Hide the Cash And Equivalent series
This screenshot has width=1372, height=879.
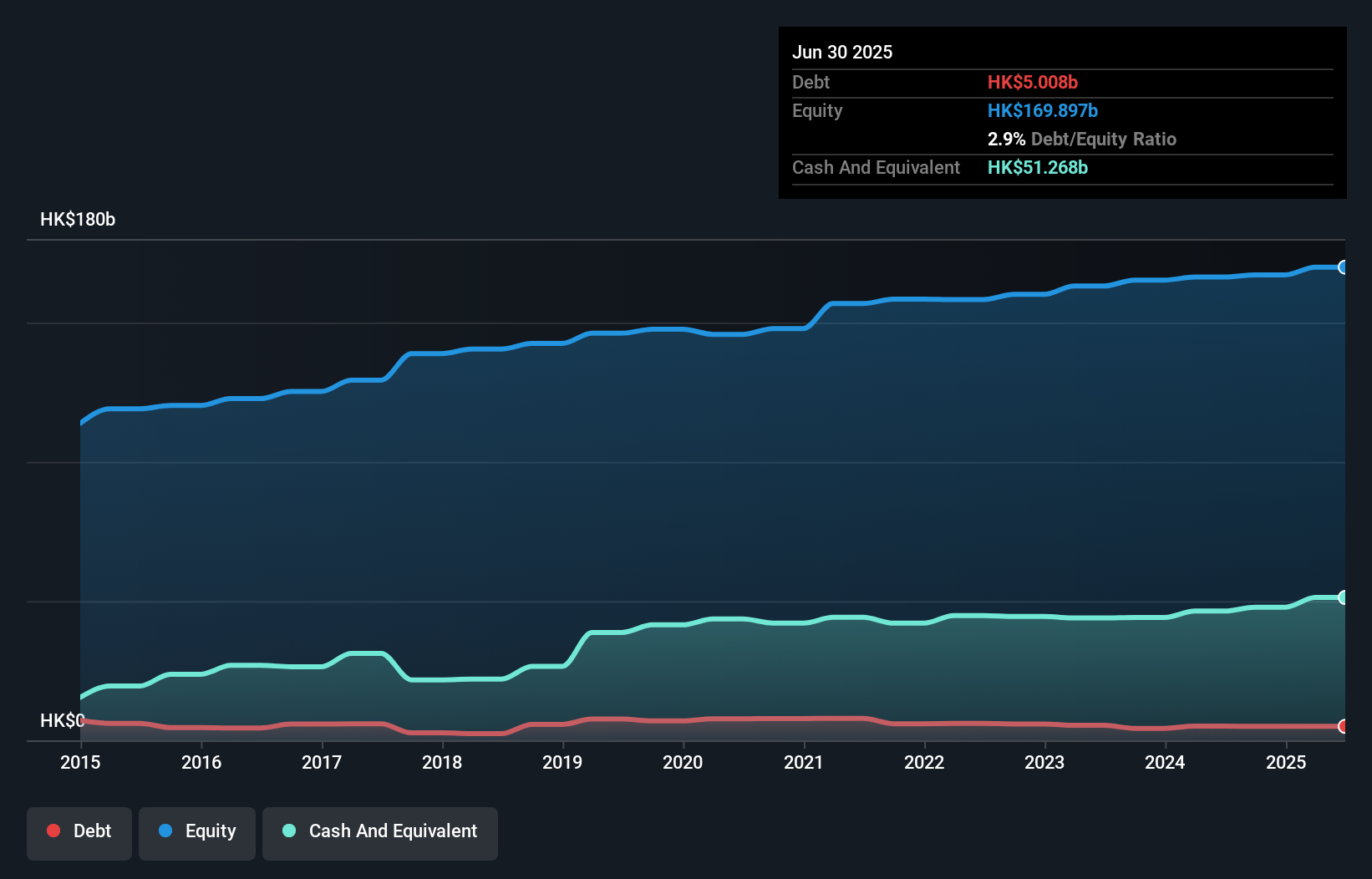(380, 831)
